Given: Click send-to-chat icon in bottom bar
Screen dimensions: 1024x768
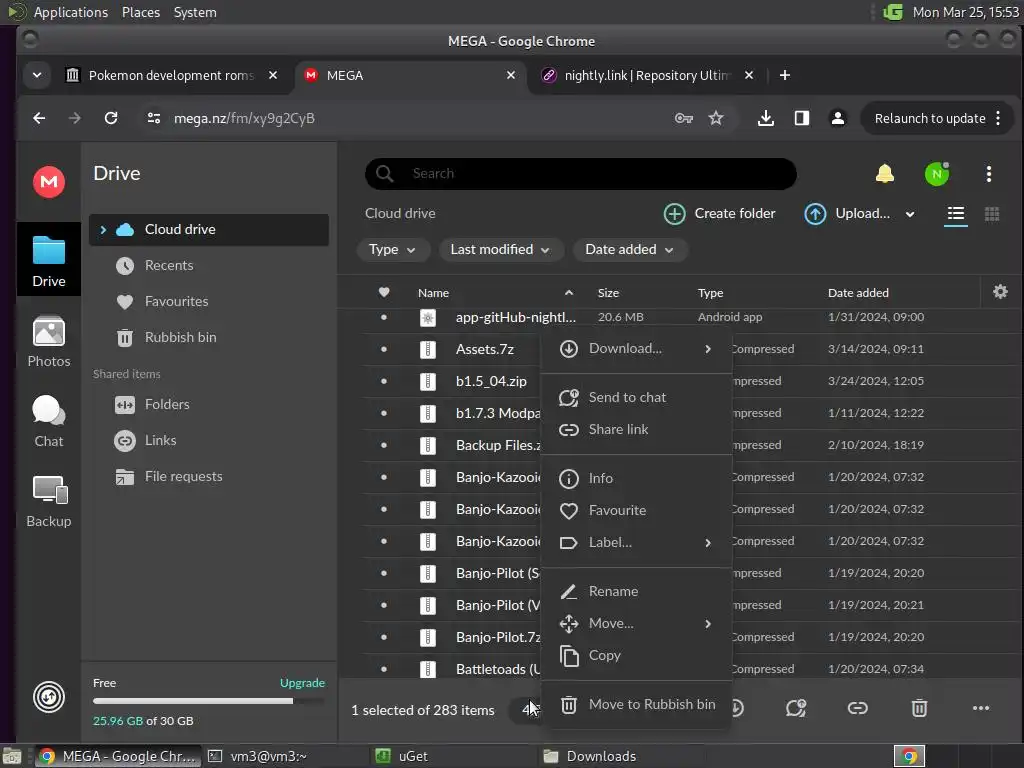Looking at the screenshot, I should [795, 708].
